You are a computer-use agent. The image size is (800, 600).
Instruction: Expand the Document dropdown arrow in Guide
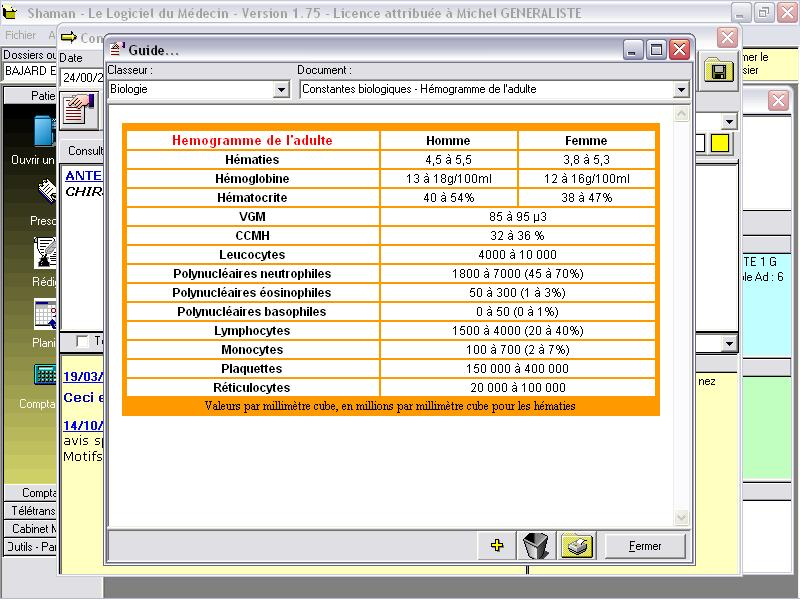coord(681,89)
